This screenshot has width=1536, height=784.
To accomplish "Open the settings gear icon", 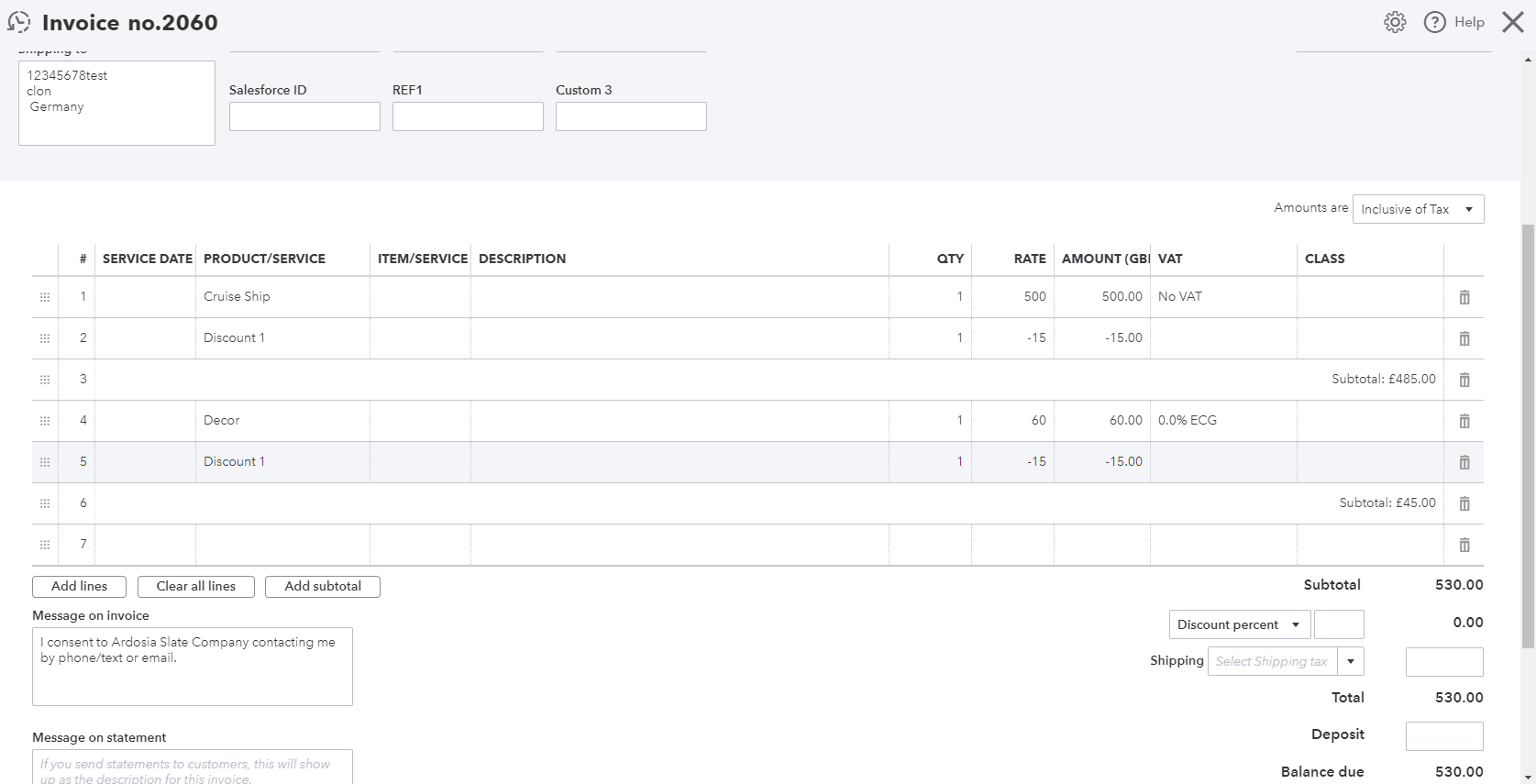I will (x=1394, y=23).
